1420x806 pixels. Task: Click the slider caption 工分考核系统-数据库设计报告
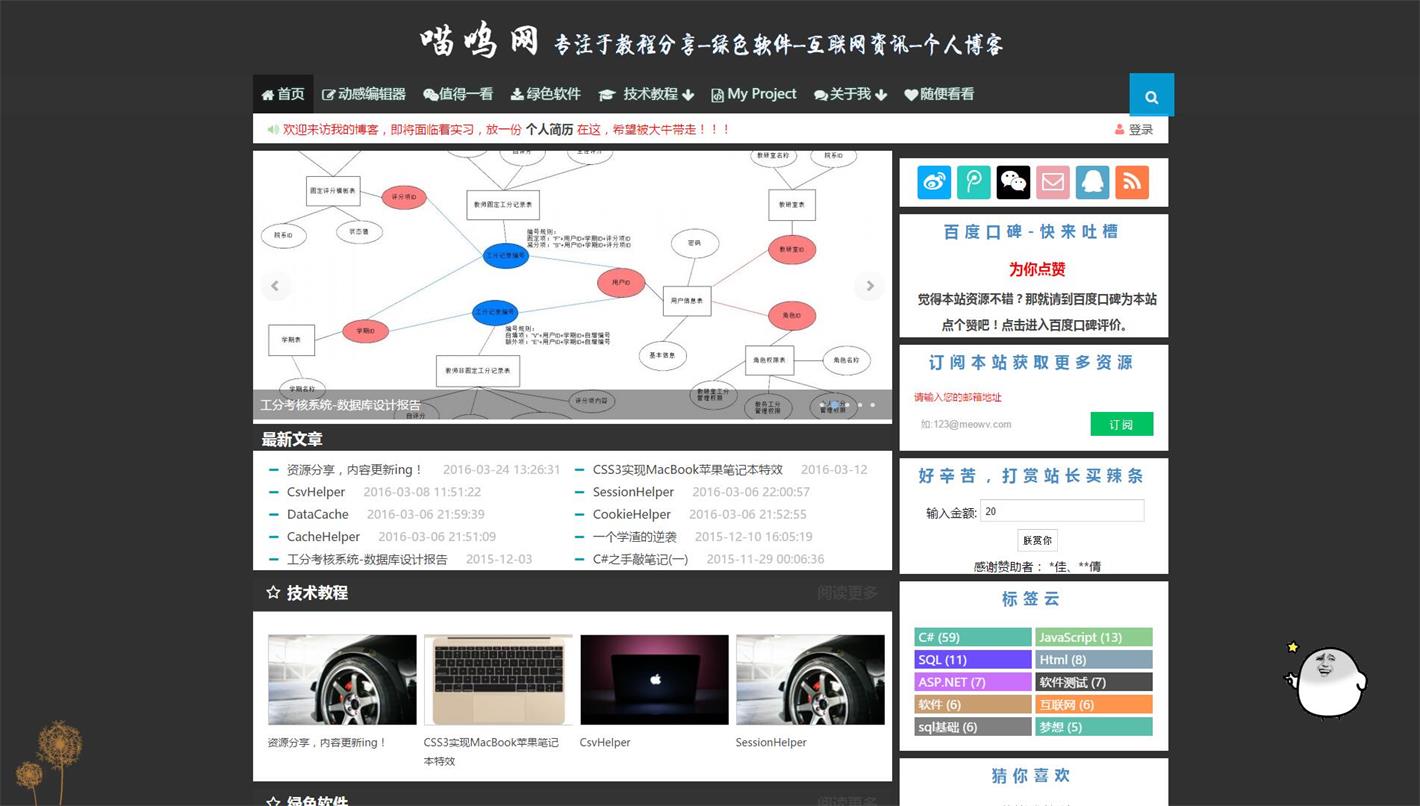coord(341,405)
